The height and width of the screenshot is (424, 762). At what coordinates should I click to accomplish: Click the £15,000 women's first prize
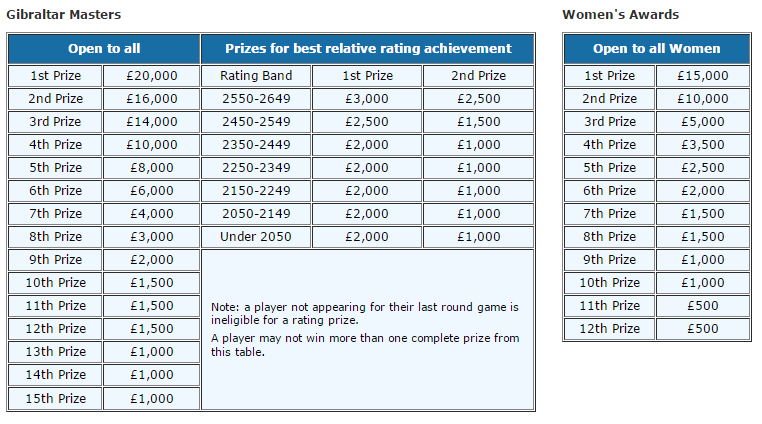(x=702, y=76)
